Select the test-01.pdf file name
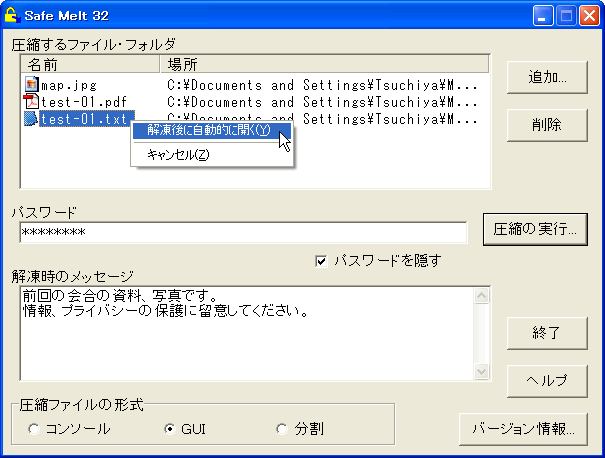The image size is (605, 458). (x=84, y=102)
